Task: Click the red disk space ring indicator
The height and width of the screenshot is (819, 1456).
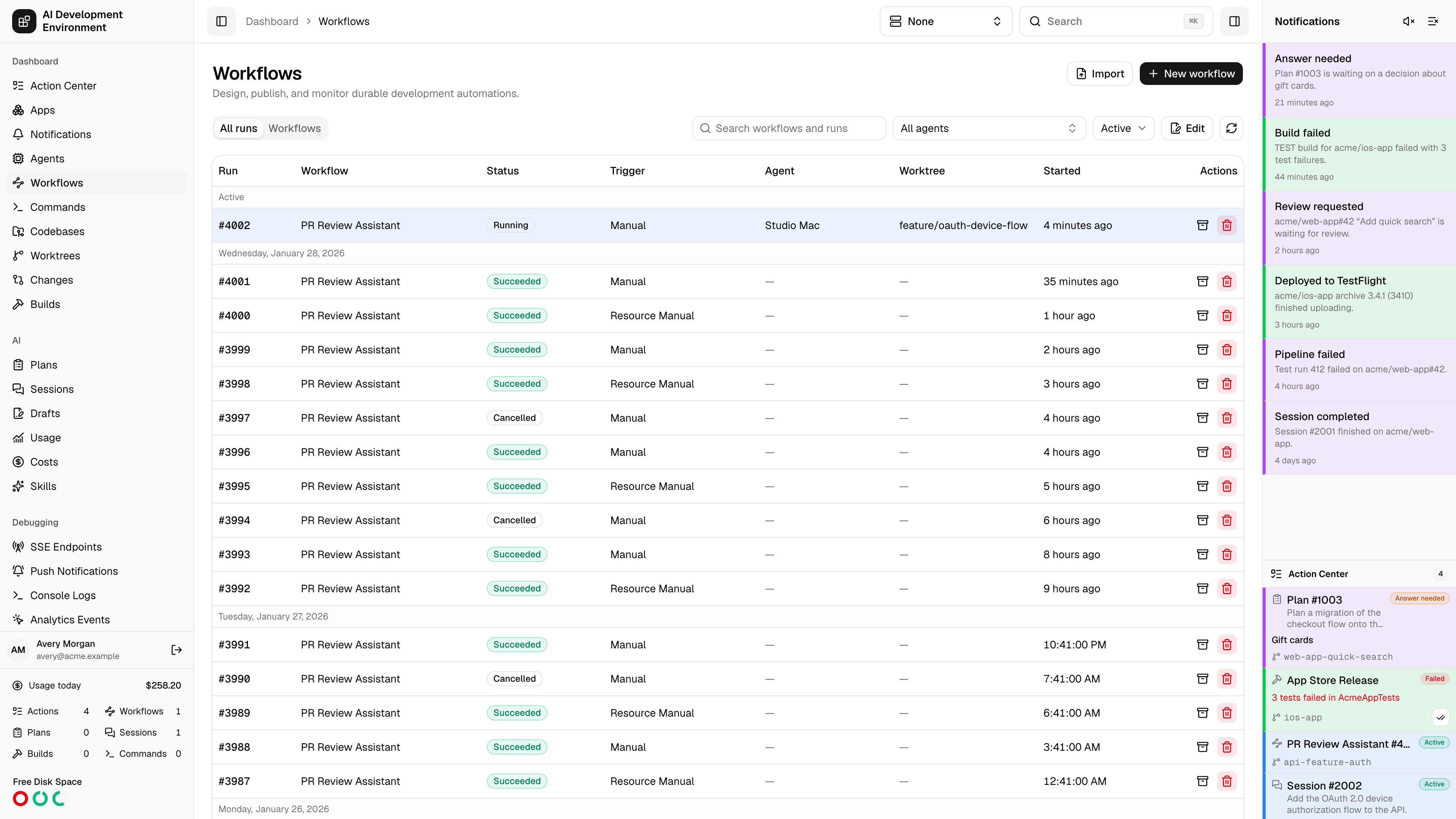Action: (20, 799)
